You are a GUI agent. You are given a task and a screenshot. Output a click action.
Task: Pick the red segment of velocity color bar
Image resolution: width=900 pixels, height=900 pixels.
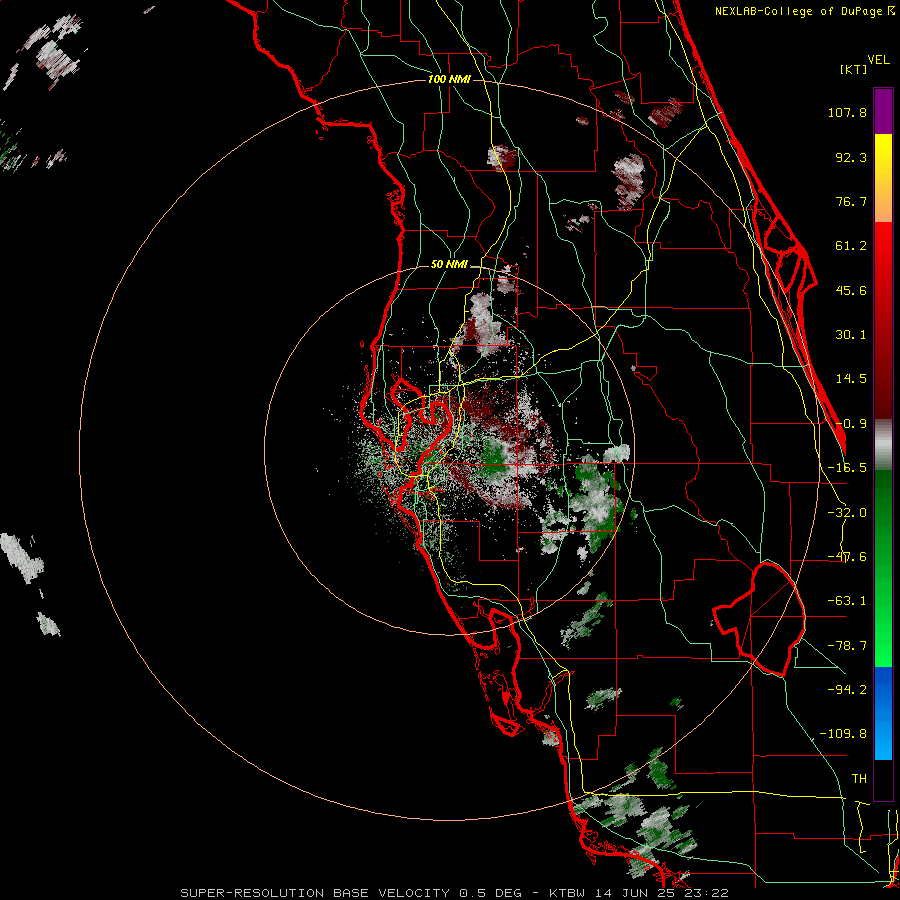click(883, 320)
